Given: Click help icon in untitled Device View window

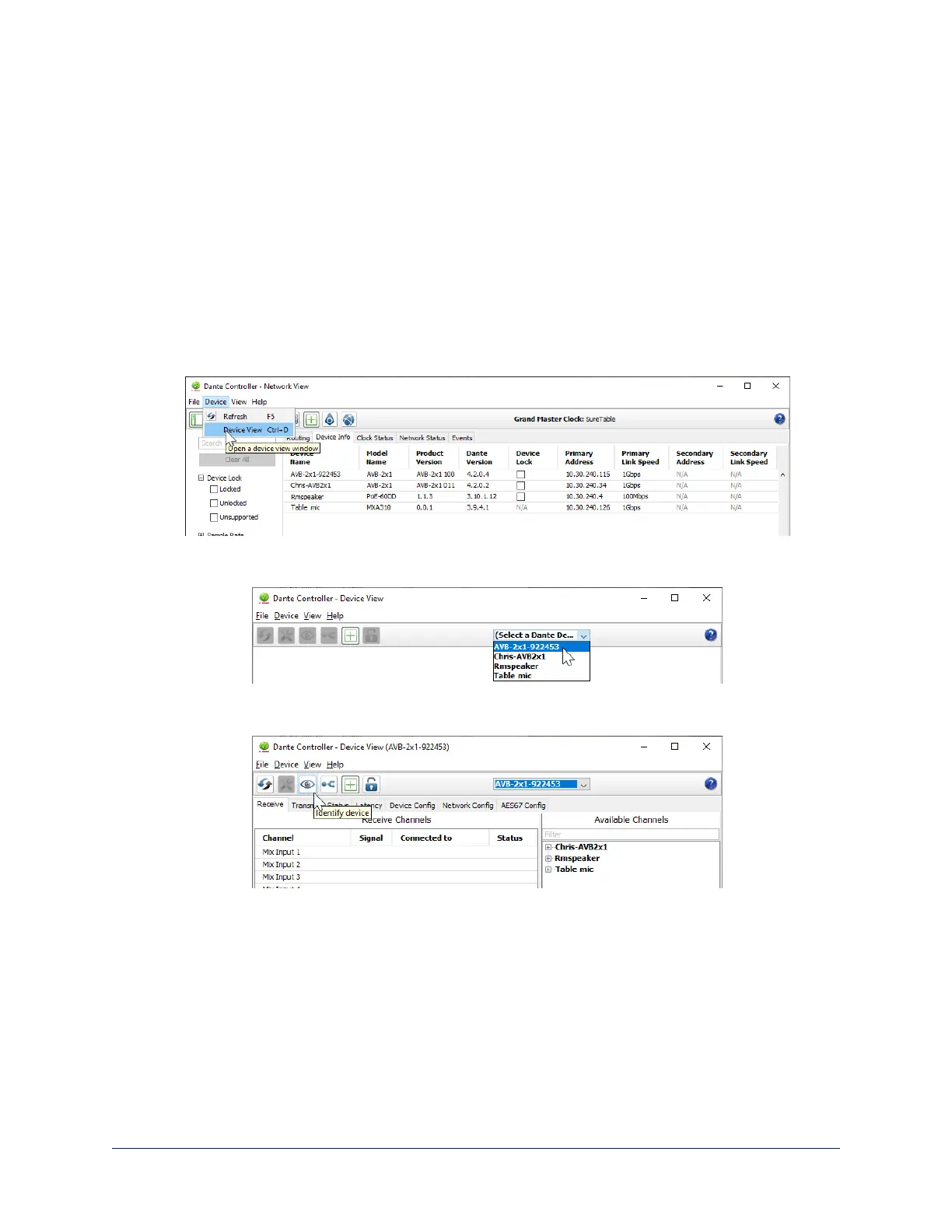Looking at the screenshot, I should (x=711, y=635).
